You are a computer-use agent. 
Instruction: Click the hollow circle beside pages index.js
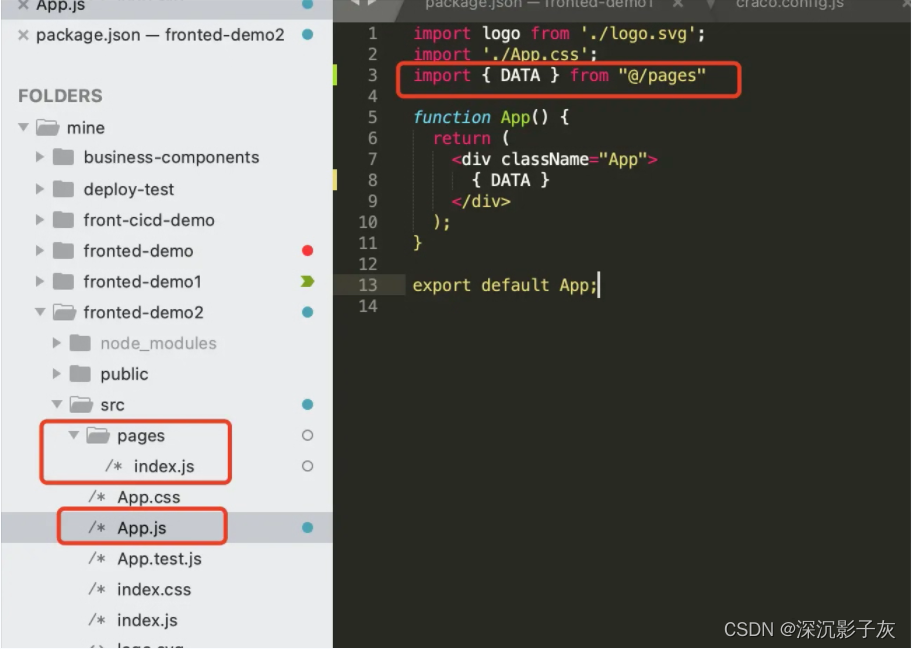point(308,466)
